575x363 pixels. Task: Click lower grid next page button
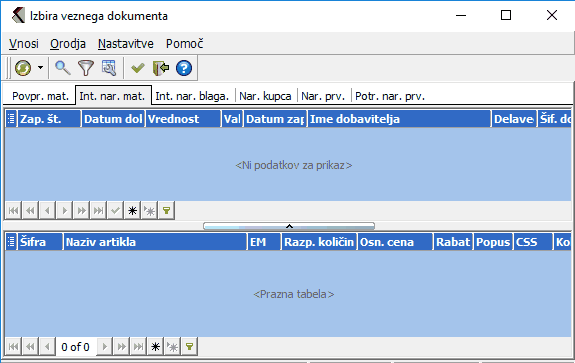pos(121,346)
